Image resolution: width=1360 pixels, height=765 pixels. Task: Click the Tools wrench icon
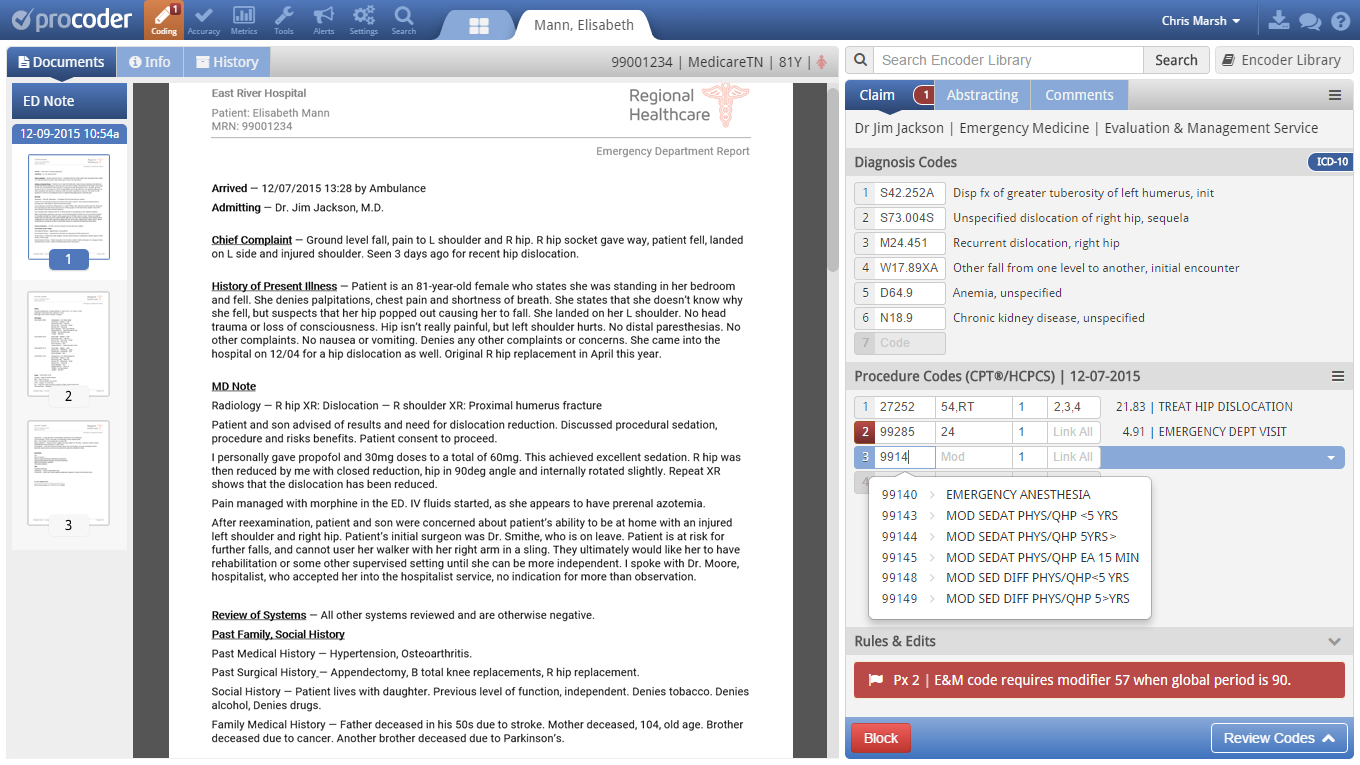click(x=284, y=20)
